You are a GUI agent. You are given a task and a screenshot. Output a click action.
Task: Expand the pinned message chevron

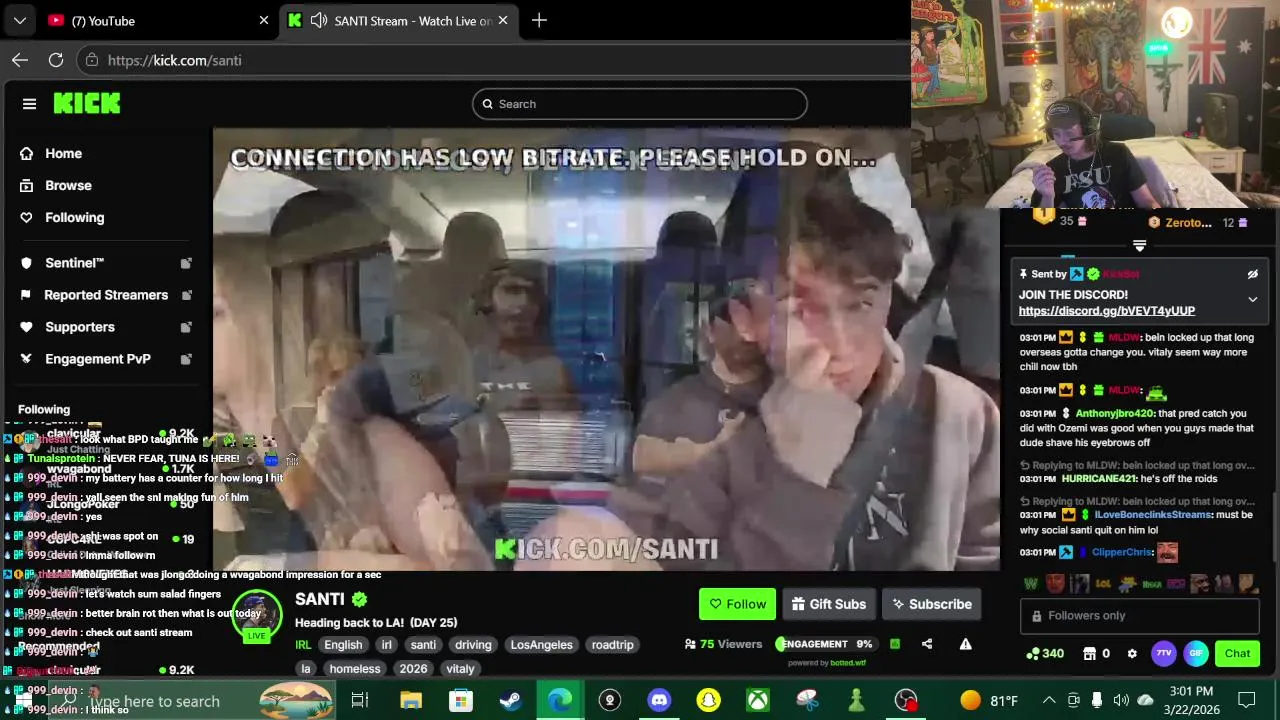1252,299
